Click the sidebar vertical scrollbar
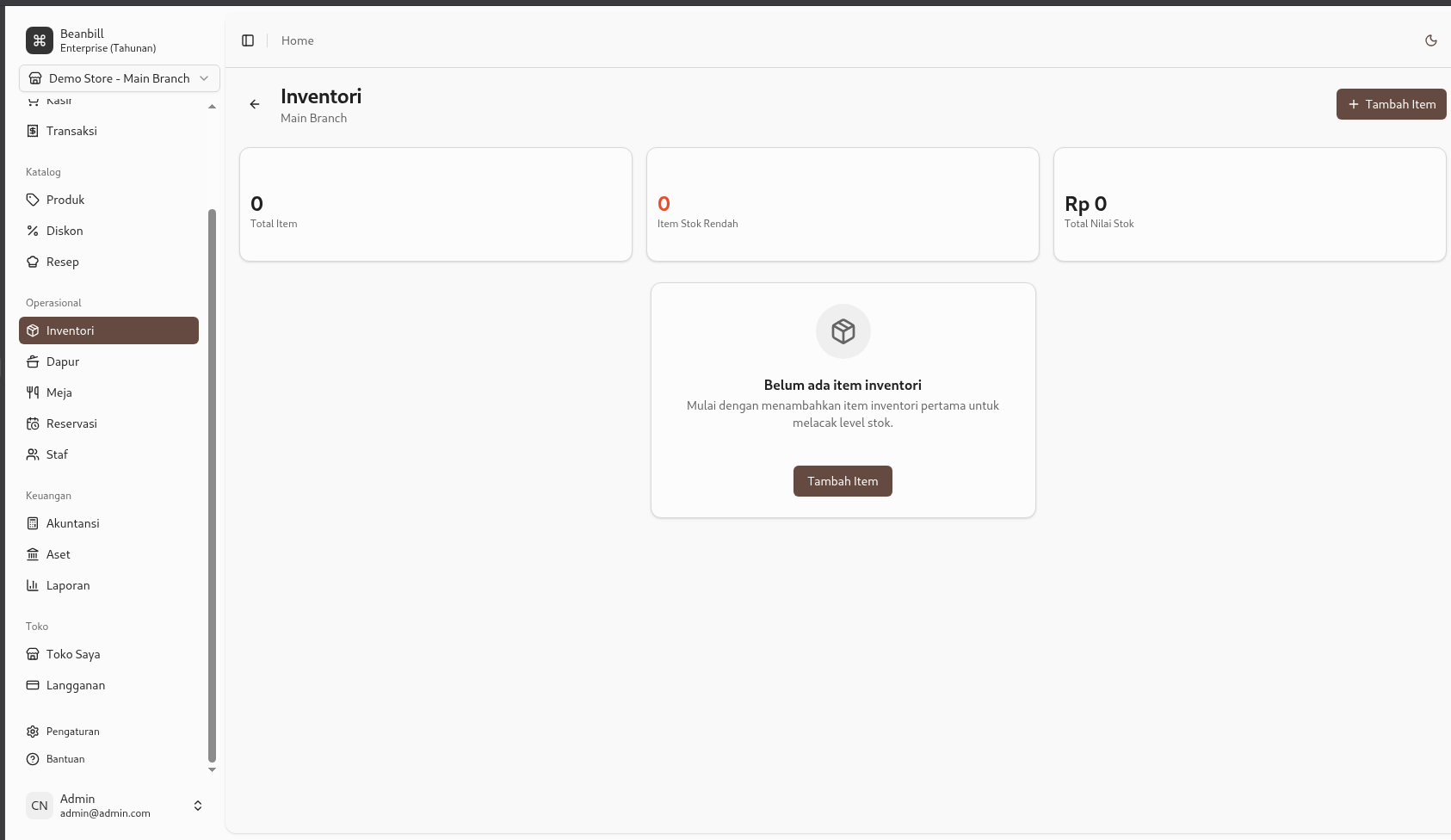This screenshot has width=1451, height=840. [x=212, y=482]
